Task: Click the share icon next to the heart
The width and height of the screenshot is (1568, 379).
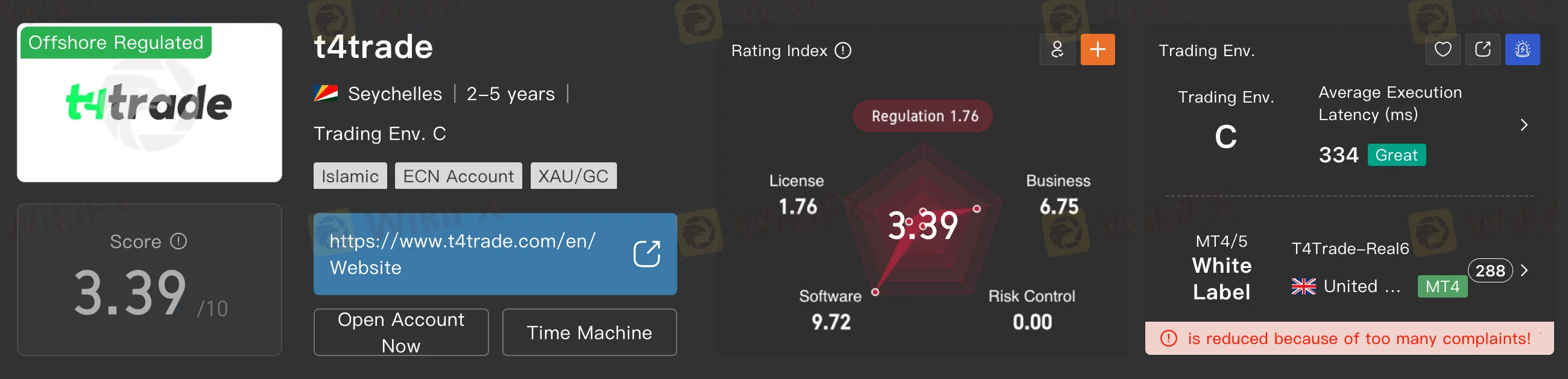Action: 1483,49
